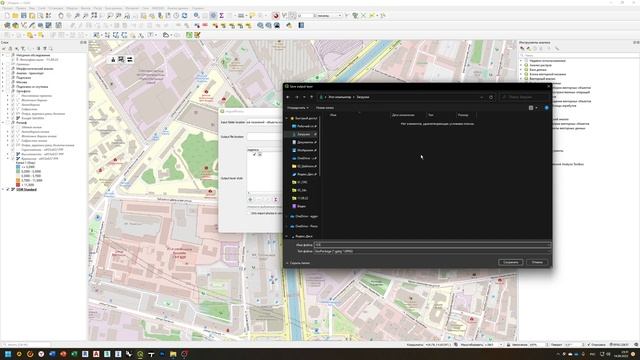Open Chrome from the taskbar
The height and width of the screenshot is (360, 640).
click(x=19, y=354)
